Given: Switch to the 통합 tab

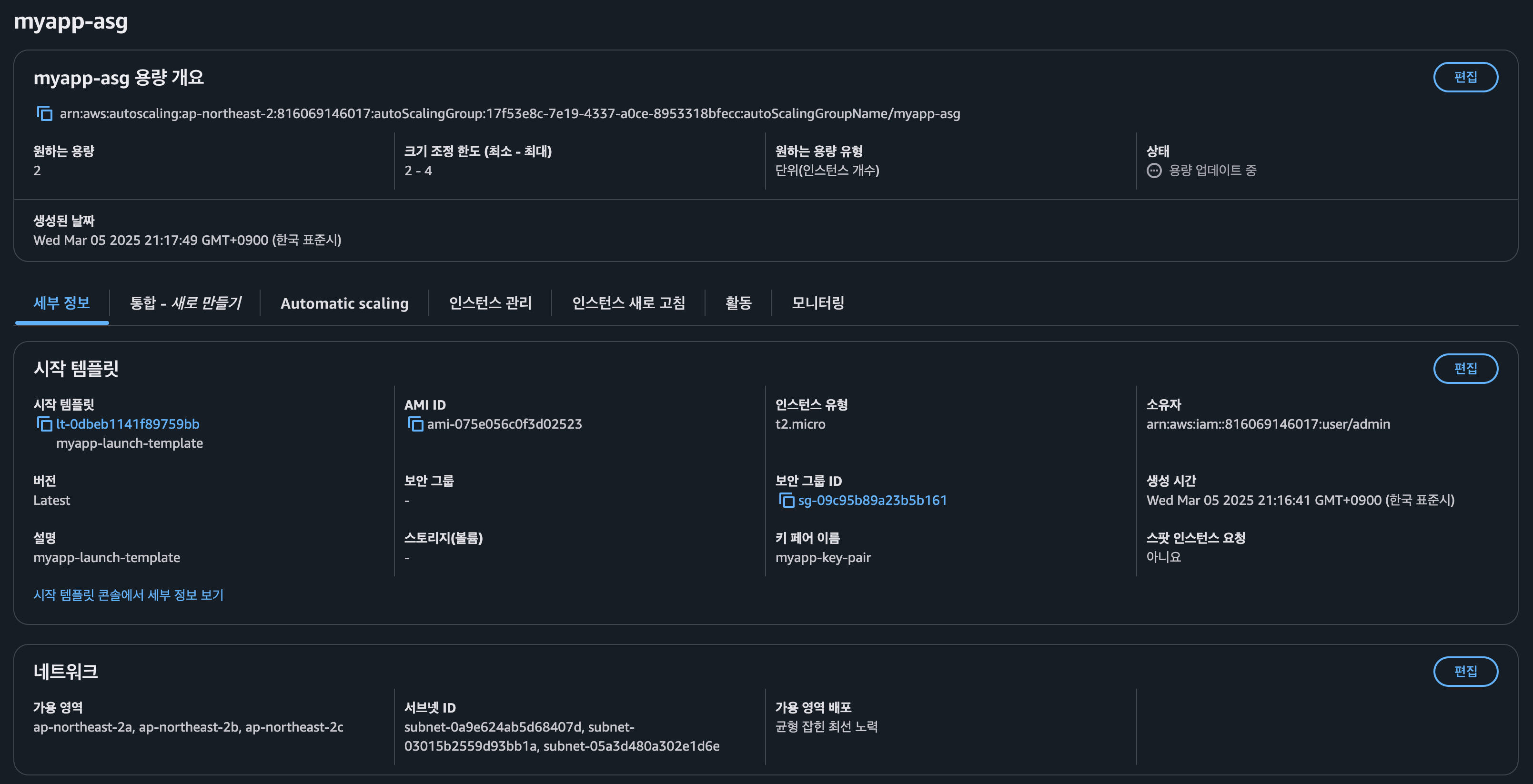Looking at the screenshot, I should tap(185, 303).
